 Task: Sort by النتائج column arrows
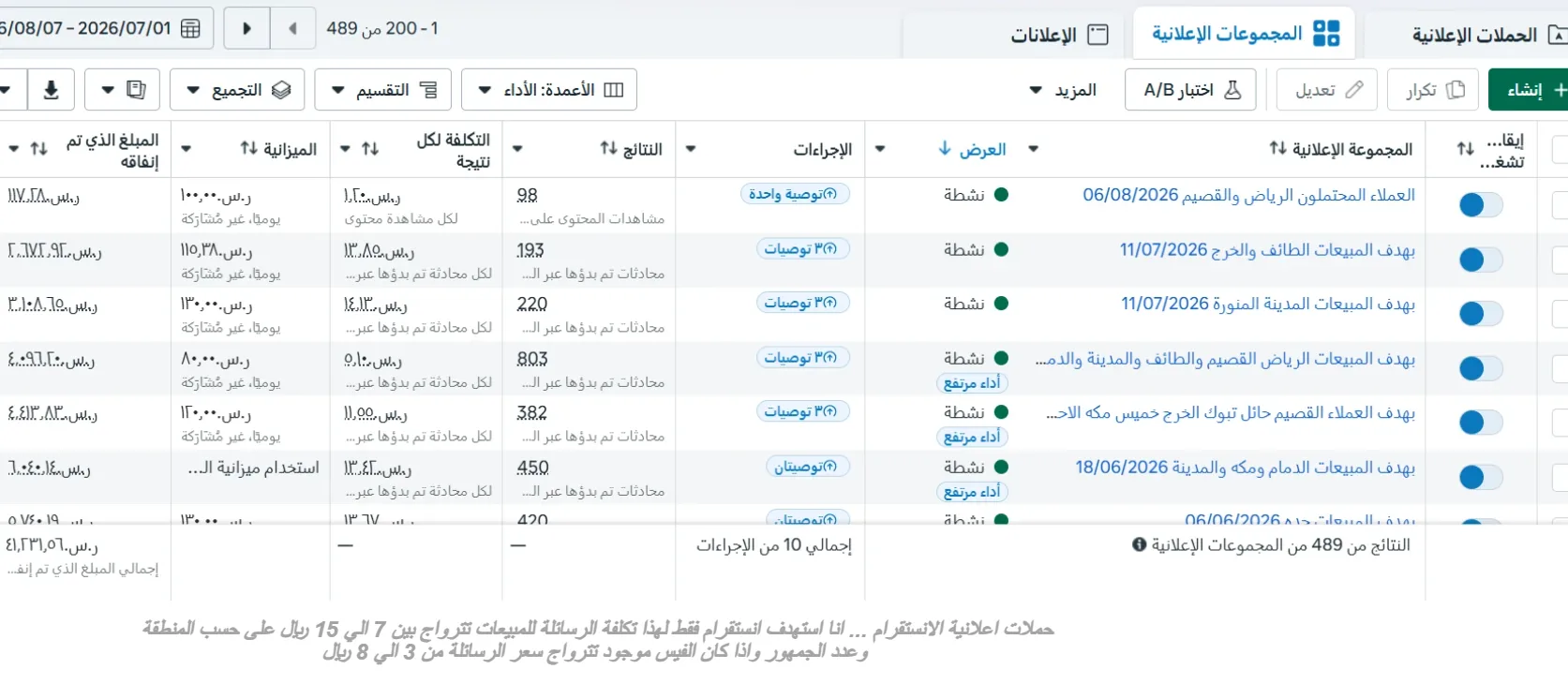tap(608, 148)
